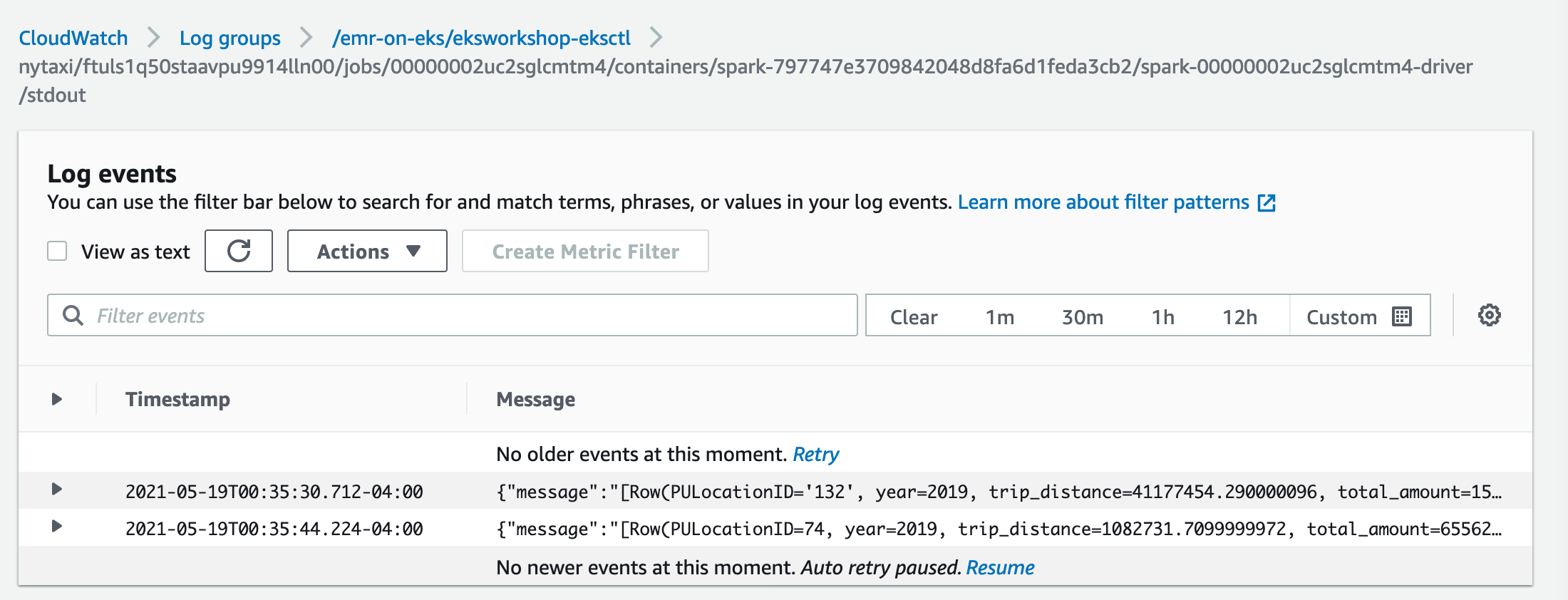The image size is (1568, 600).
Task: Expand the 00:35:44.224 log event row
Action: (57, 527)
